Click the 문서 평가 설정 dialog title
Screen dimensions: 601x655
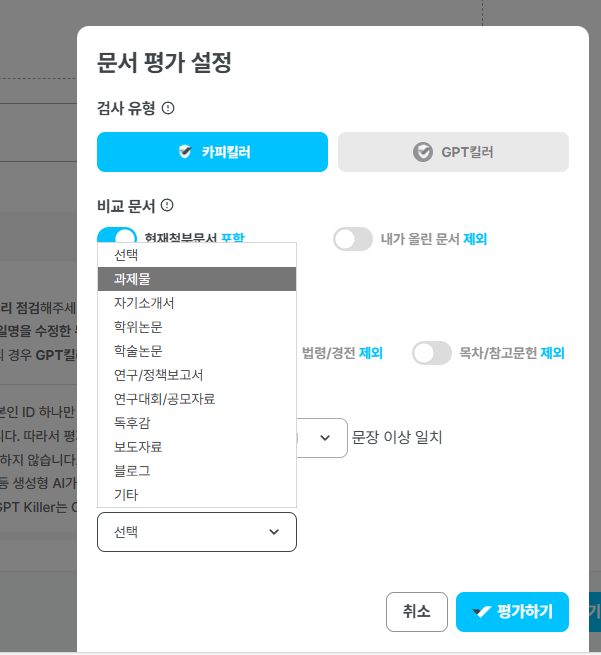pos(164,63)
